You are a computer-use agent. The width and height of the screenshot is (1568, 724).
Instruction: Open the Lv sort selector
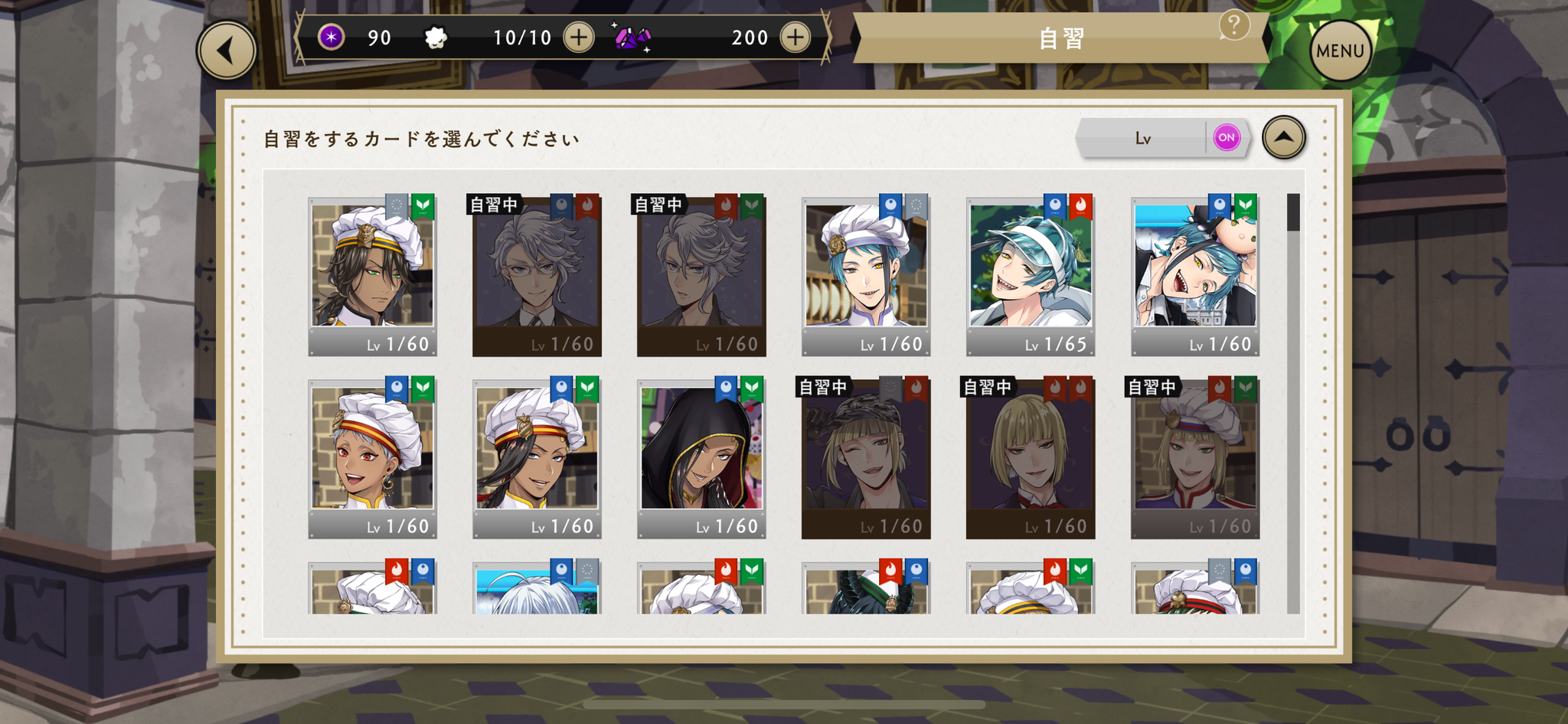[1142, 139]
